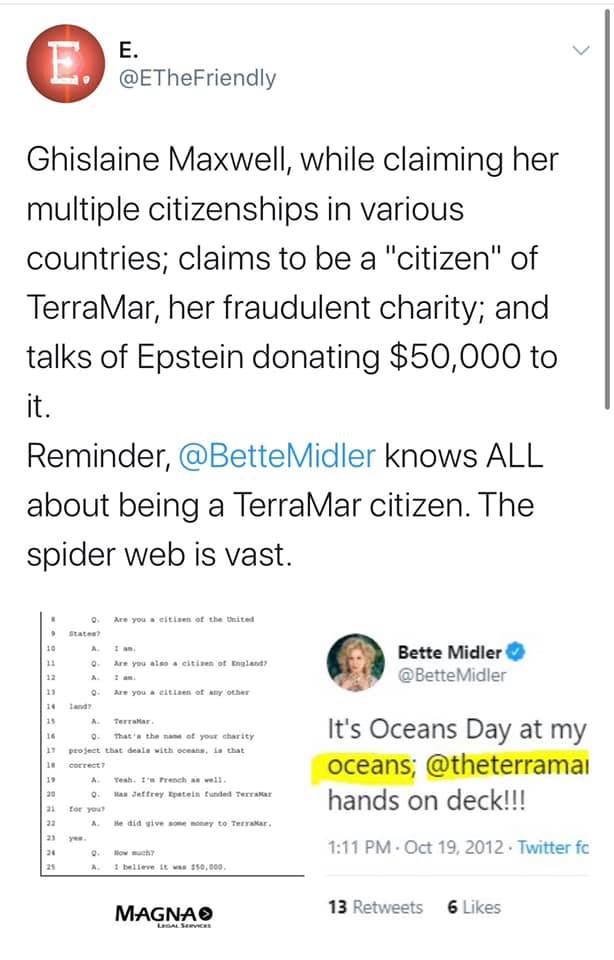This screenshot has width=614, height=960.
Task: Open the 1:11 PM Oct 19, 2012 timestamp
Action: click(x=416, y=849)
